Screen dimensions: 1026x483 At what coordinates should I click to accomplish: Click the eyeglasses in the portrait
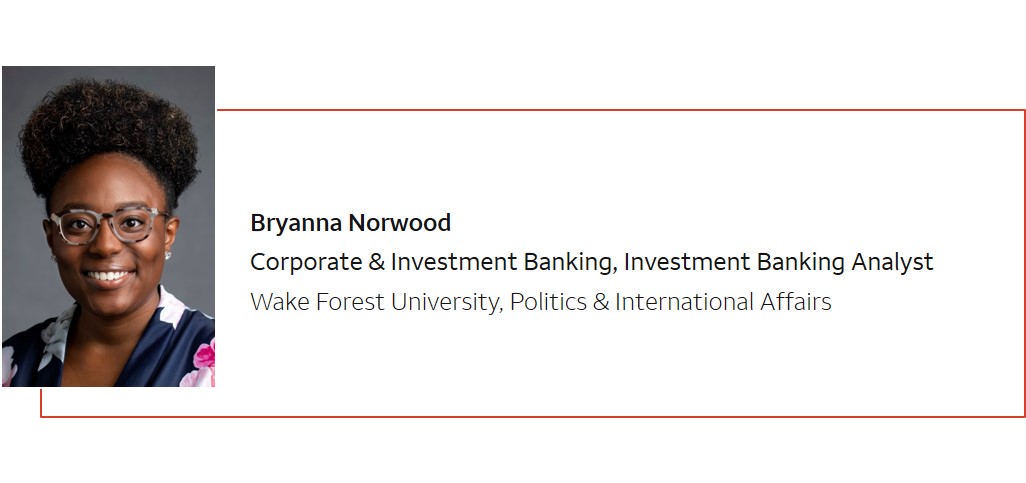109,224
